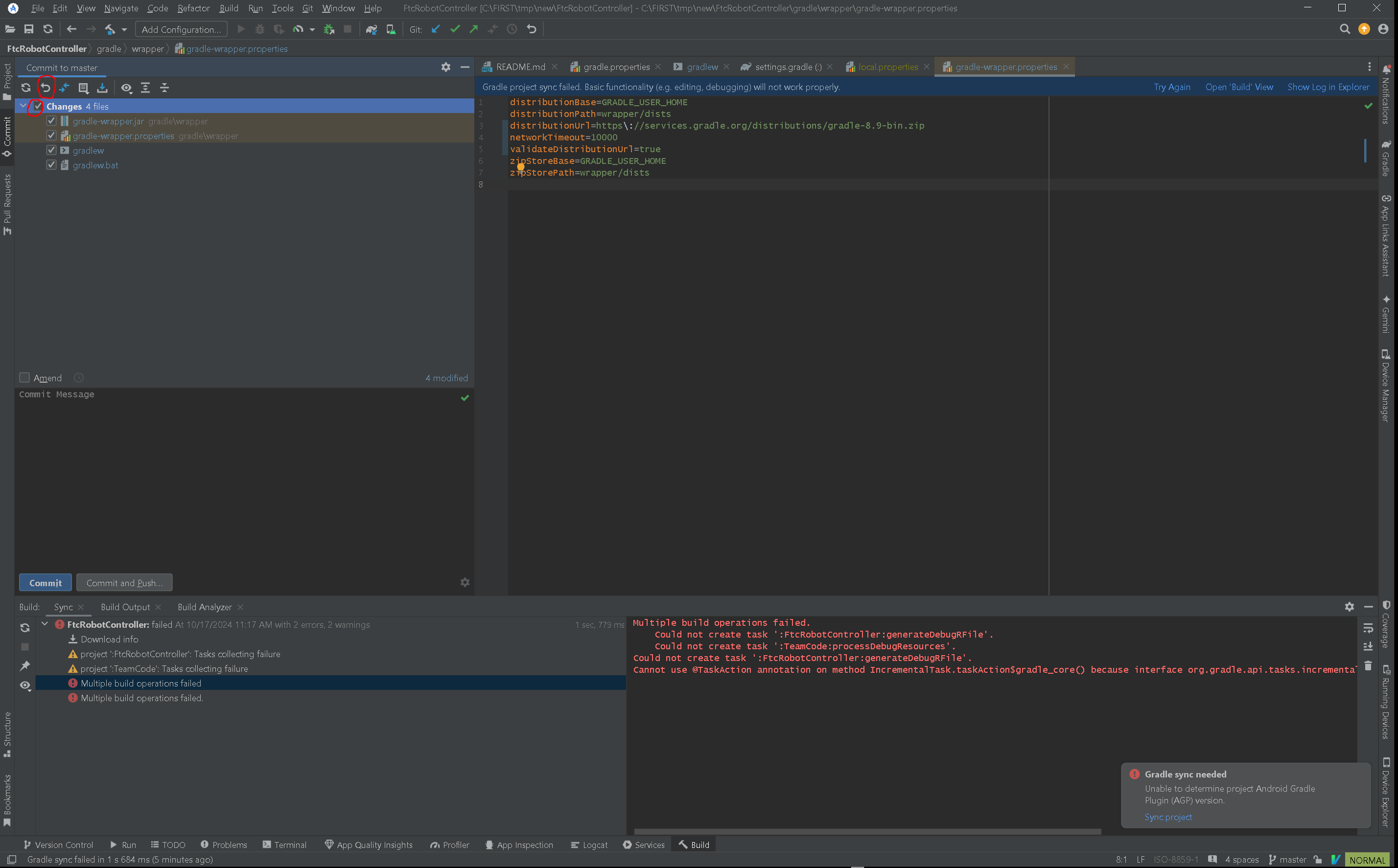Viewport: 1398px width, 868px height.
Task: Click Show Log in Explorer link
Action: [x=1328, y=87]
